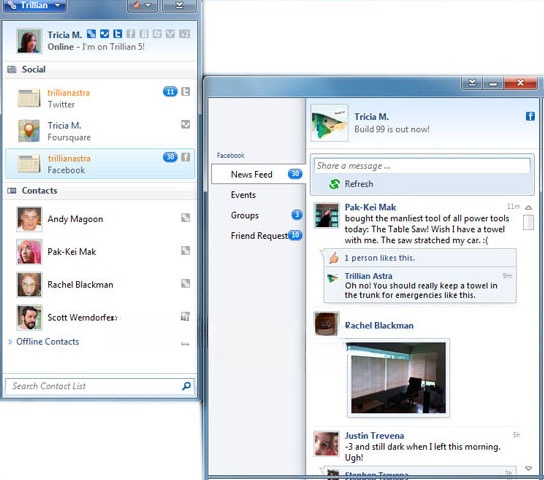This screenshot has height=480, width=544.
Task: Click service icon next to Pak-Kei Mak contact
Action: pos(186,250)
